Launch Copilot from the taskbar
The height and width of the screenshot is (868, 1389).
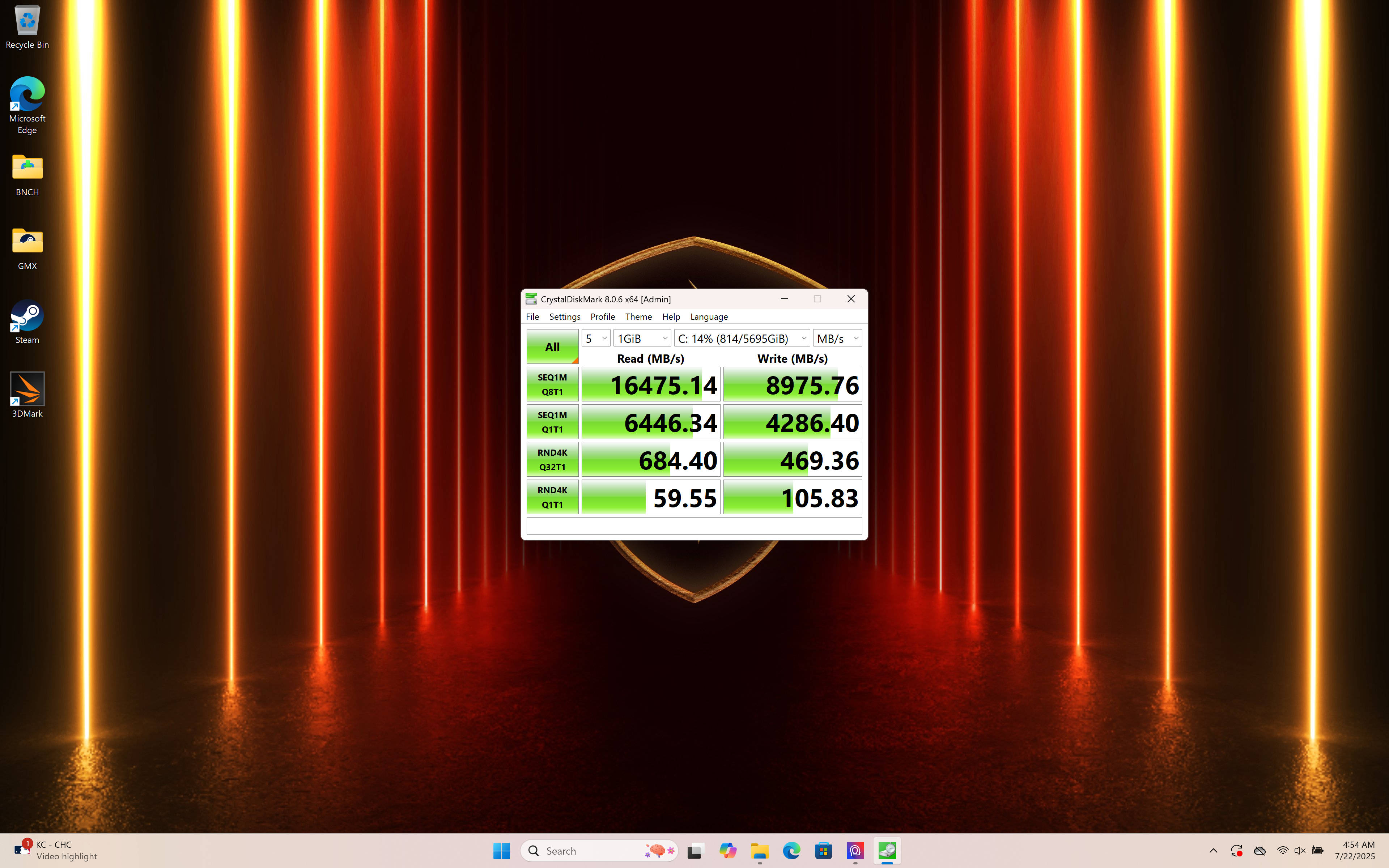[728, 851]
